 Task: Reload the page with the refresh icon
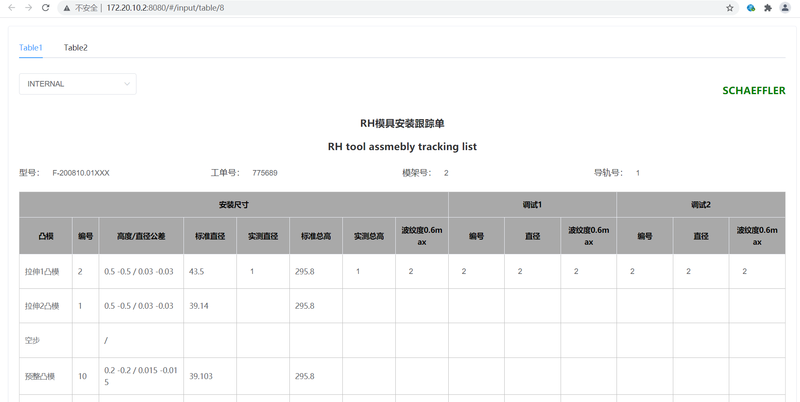pyautogui.click(x=45, y=8)
